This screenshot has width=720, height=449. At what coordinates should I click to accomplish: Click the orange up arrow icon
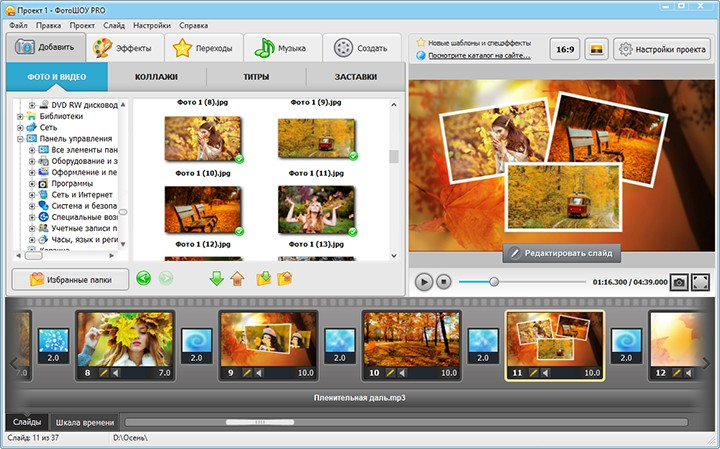coord(237,279)
